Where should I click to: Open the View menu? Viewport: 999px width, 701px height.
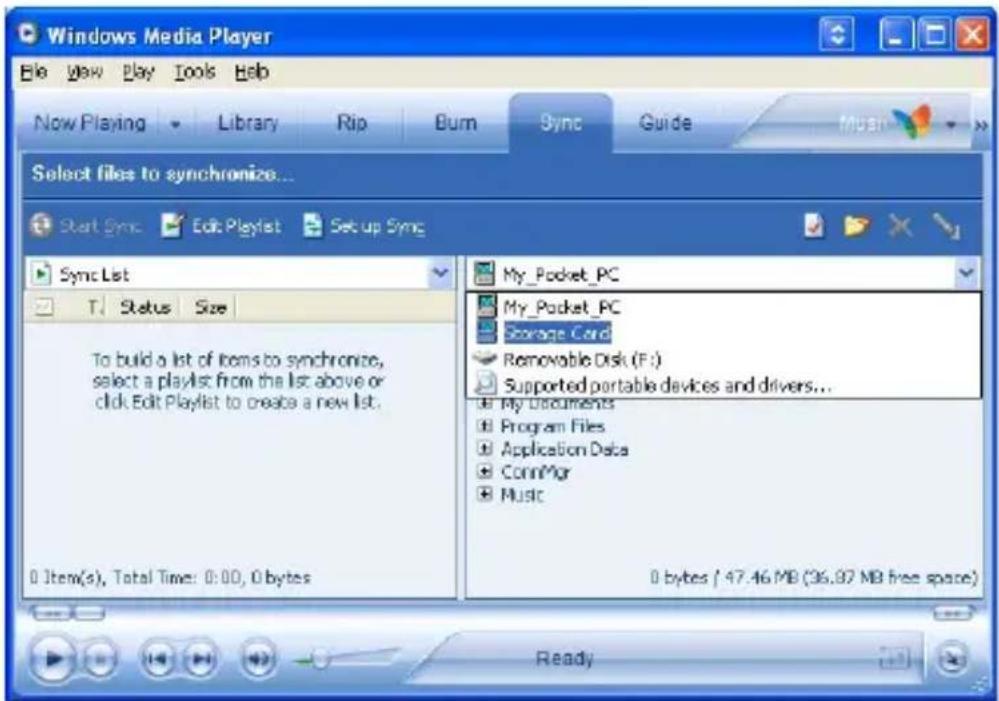(x=85, y=71)
